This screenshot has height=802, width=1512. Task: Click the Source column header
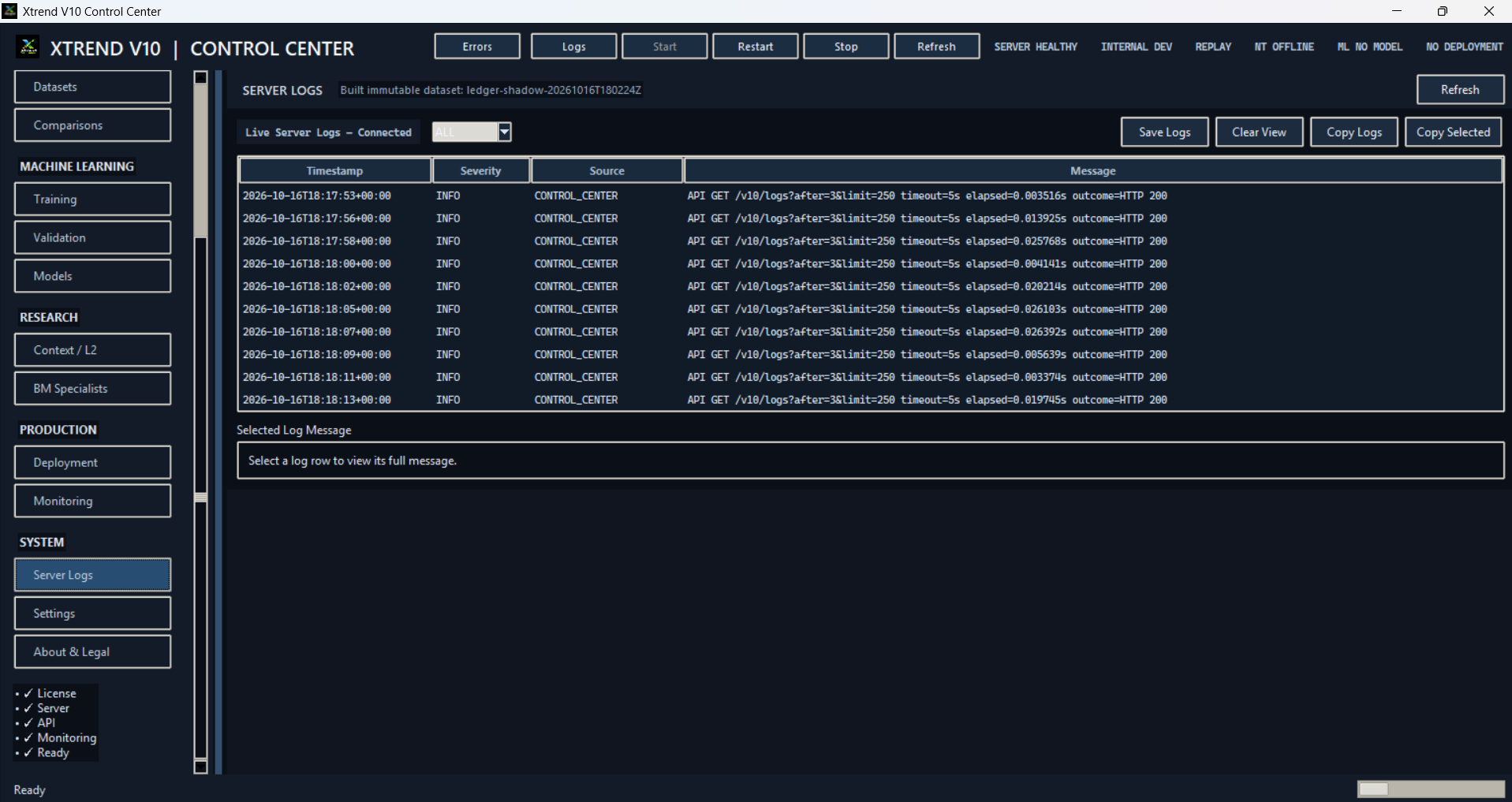(607, 170)
